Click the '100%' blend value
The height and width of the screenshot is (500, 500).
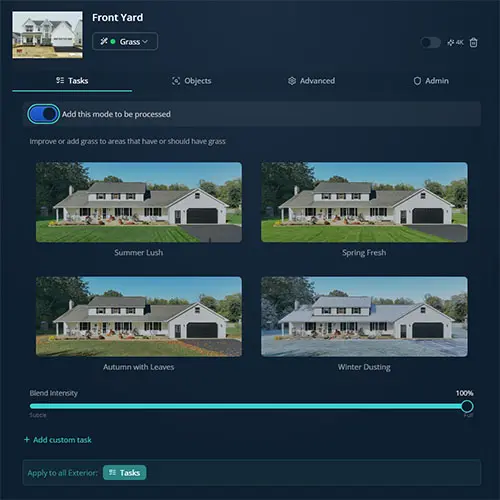465,393
